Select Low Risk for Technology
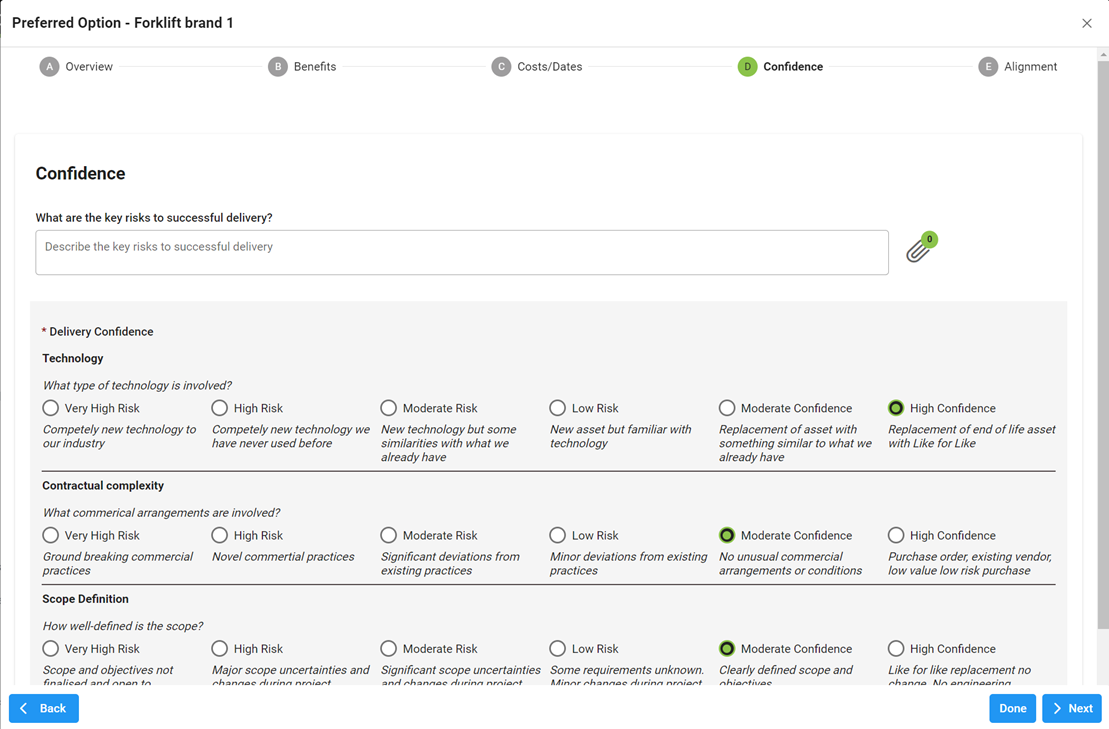 tap(557, 408)
